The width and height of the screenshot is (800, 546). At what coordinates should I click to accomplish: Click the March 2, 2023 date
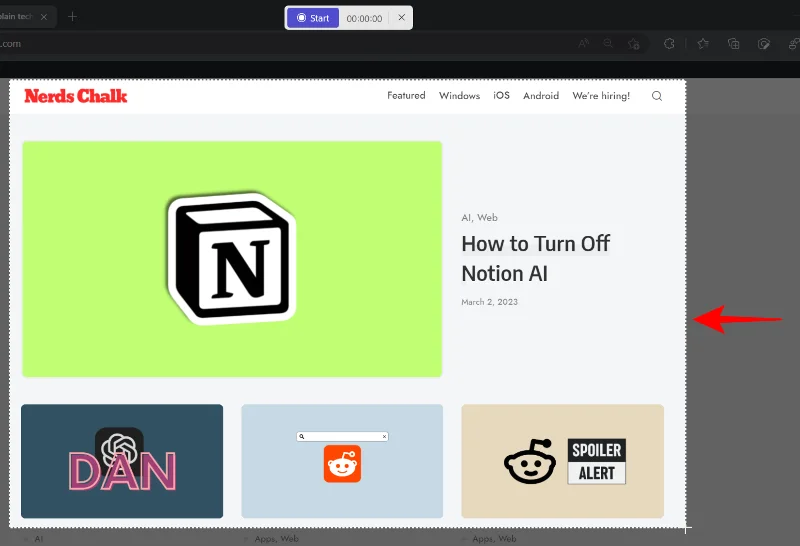(489, 302)
